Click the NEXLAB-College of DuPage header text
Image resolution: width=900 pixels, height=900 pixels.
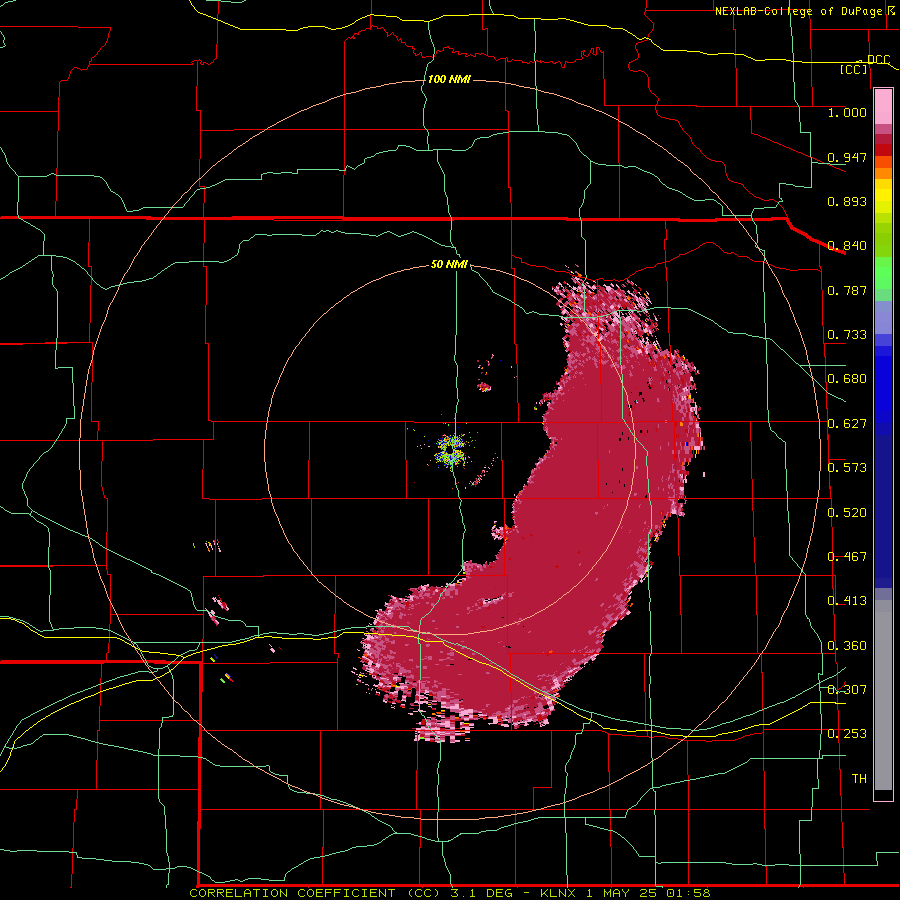(798, 11)
